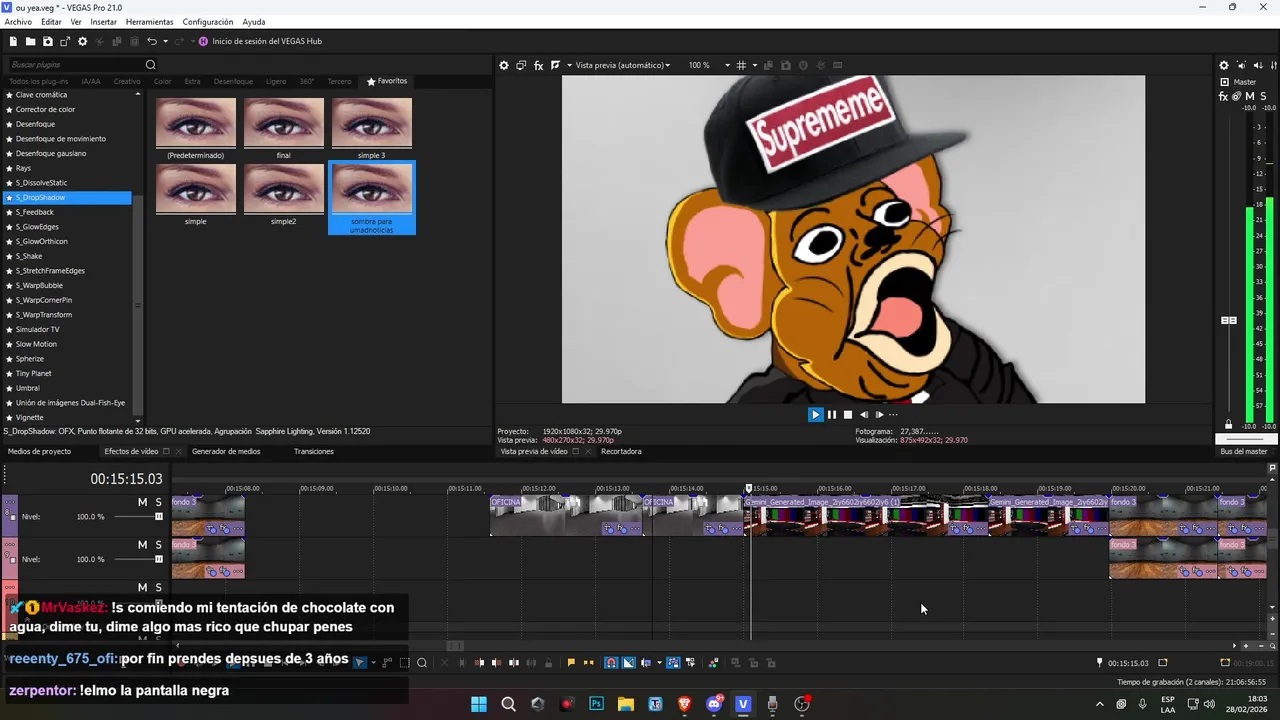
Task: Open the Herramientas menu
Action: 149,22
